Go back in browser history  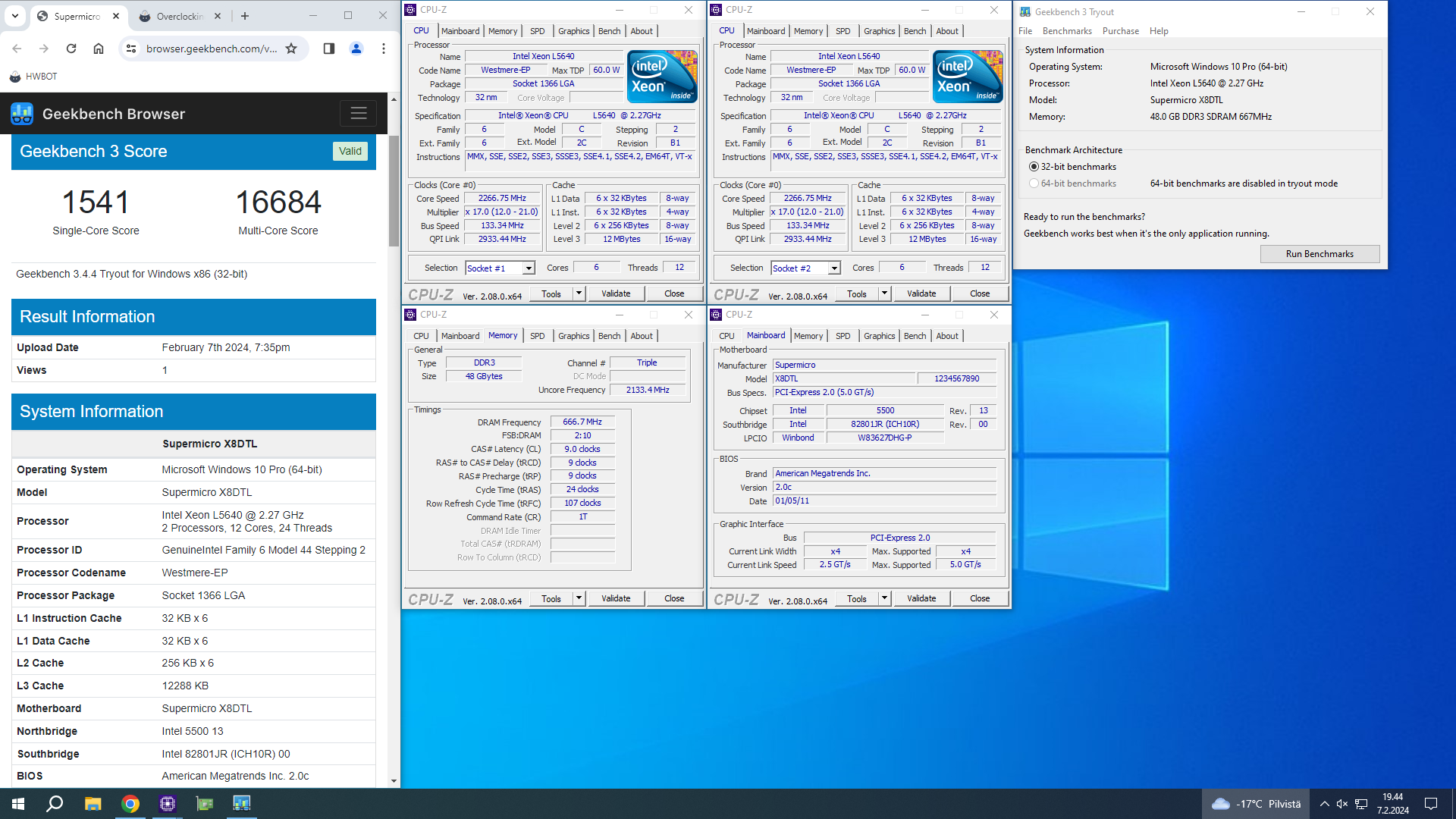tap(17, 49)
